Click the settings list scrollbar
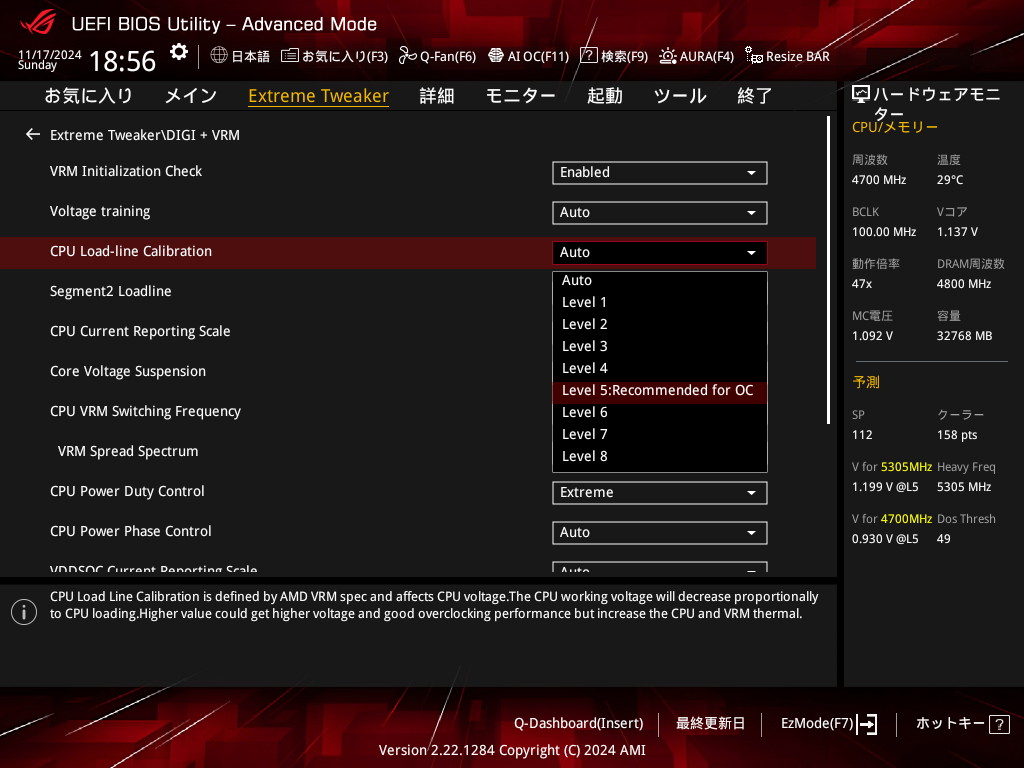 [x=828, y=270]
